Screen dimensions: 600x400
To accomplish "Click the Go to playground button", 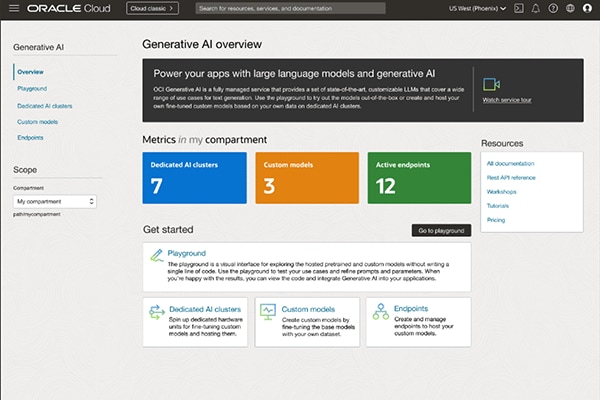I will coord(441,230).
